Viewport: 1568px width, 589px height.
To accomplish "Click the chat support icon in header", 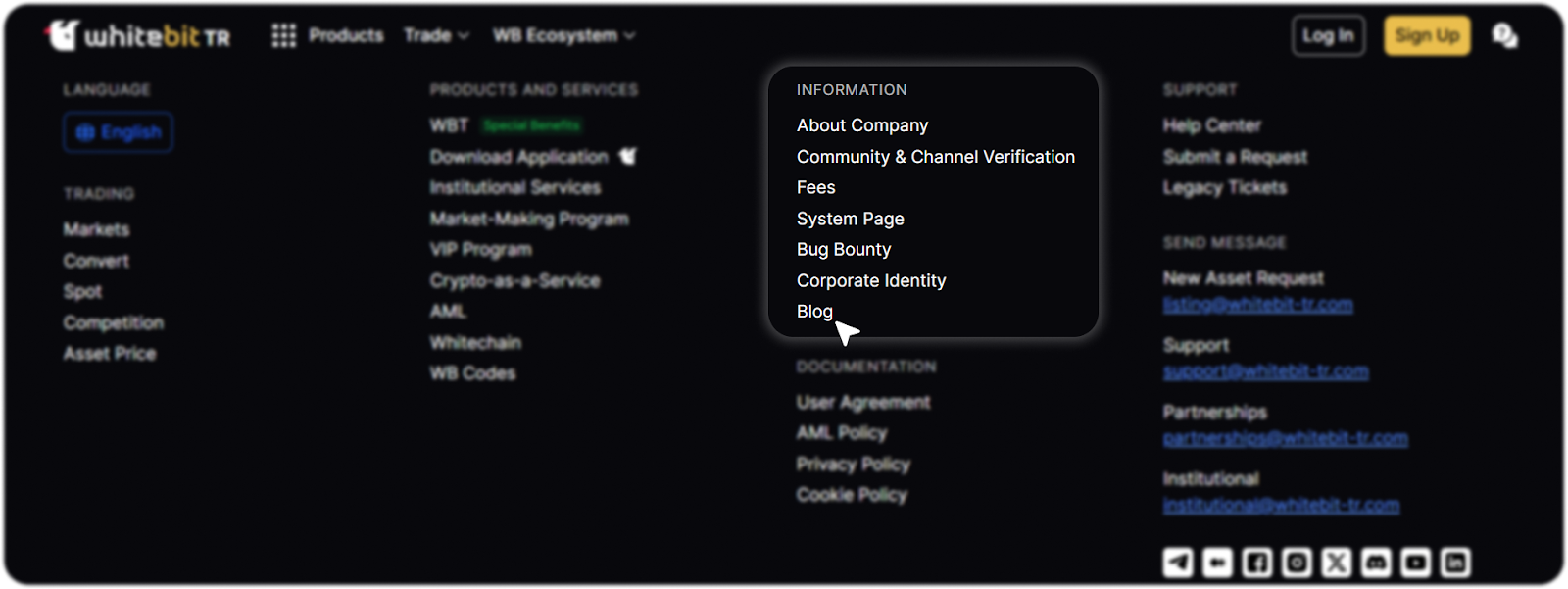I will point(1504,36).
